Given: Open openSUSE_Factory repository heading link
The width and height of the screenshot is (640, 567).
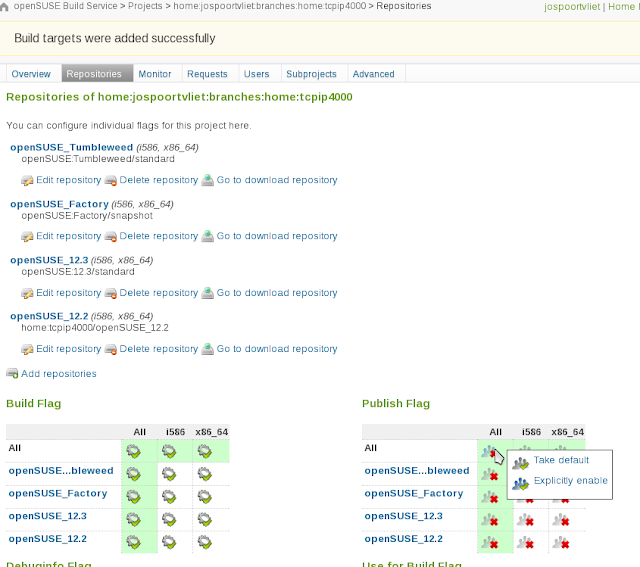Looking at the screenshot, I should click(x=59, y=204).
